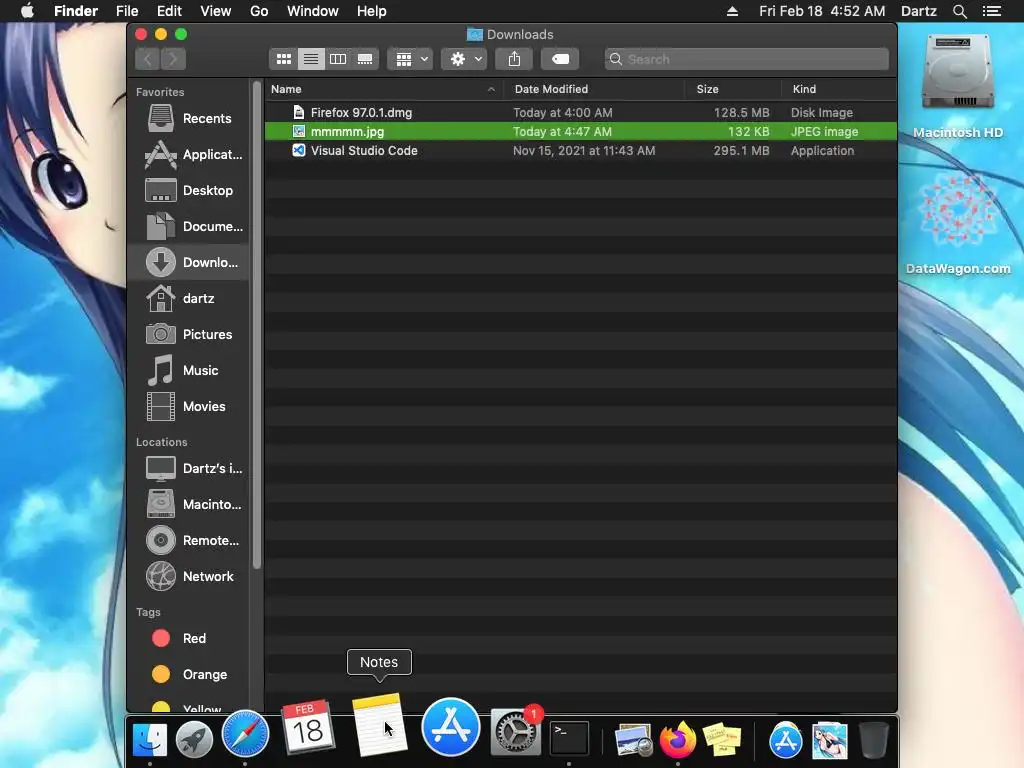Open Network under Locations
Image resolution: width=1024 pixels, height=768 pixels.
coord(189,576)
